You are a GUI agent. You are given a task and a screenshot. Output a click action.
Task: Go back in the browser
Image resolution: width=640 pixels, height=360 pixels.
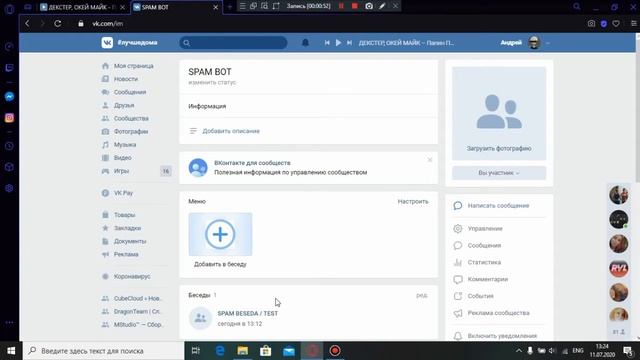point(27,23)
